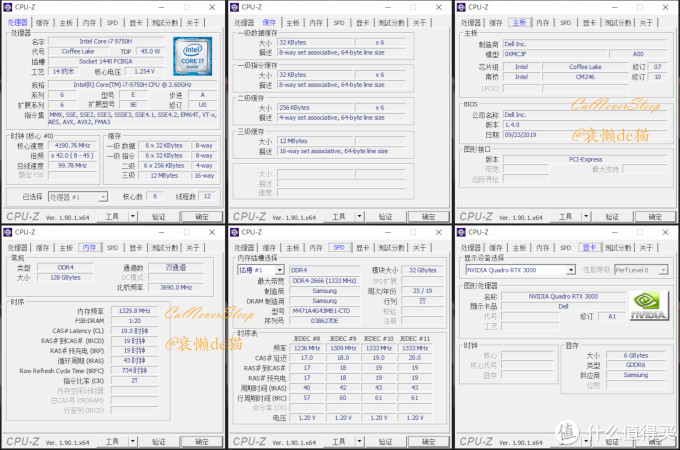
Task: Click the 确定 button in the mainboard window
Action: 655,216
